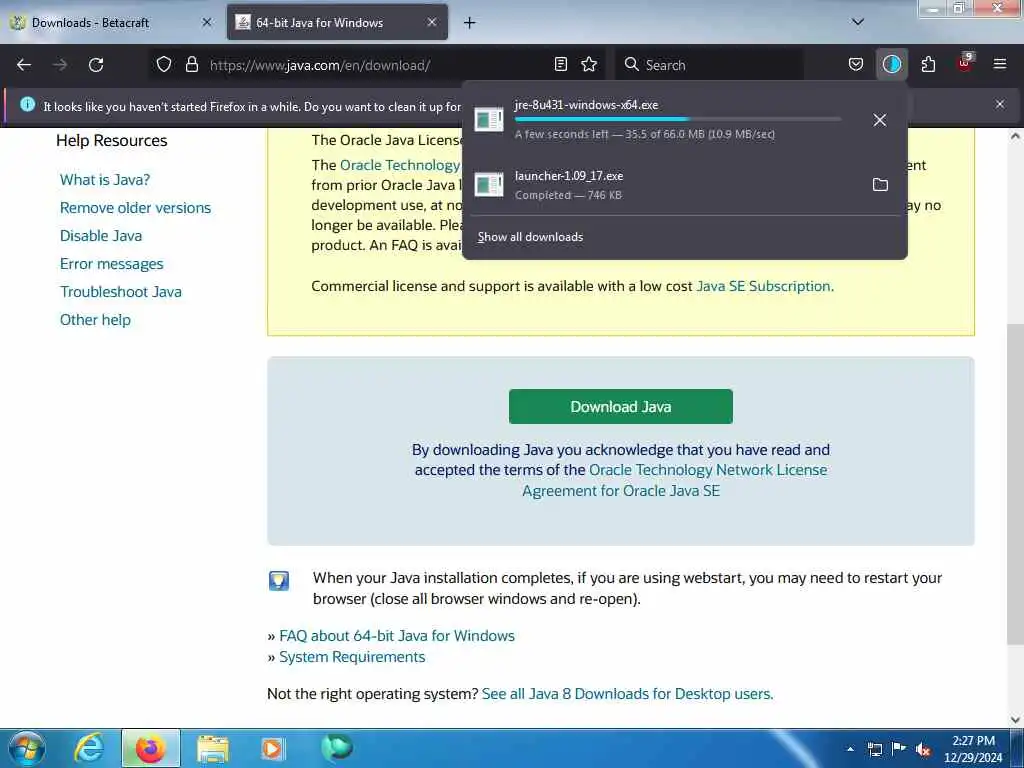This screenshot has height=768, width=1024.
Task: List all tabs dropdown arrow
Action: (858, 22)
